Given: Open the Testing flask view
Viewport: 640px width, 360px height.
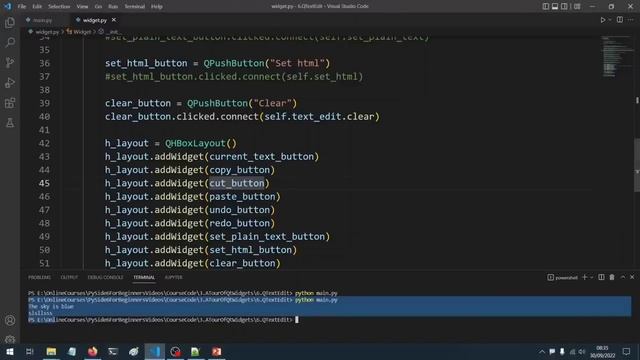Looking at the screenshot, I should [10, 122].
